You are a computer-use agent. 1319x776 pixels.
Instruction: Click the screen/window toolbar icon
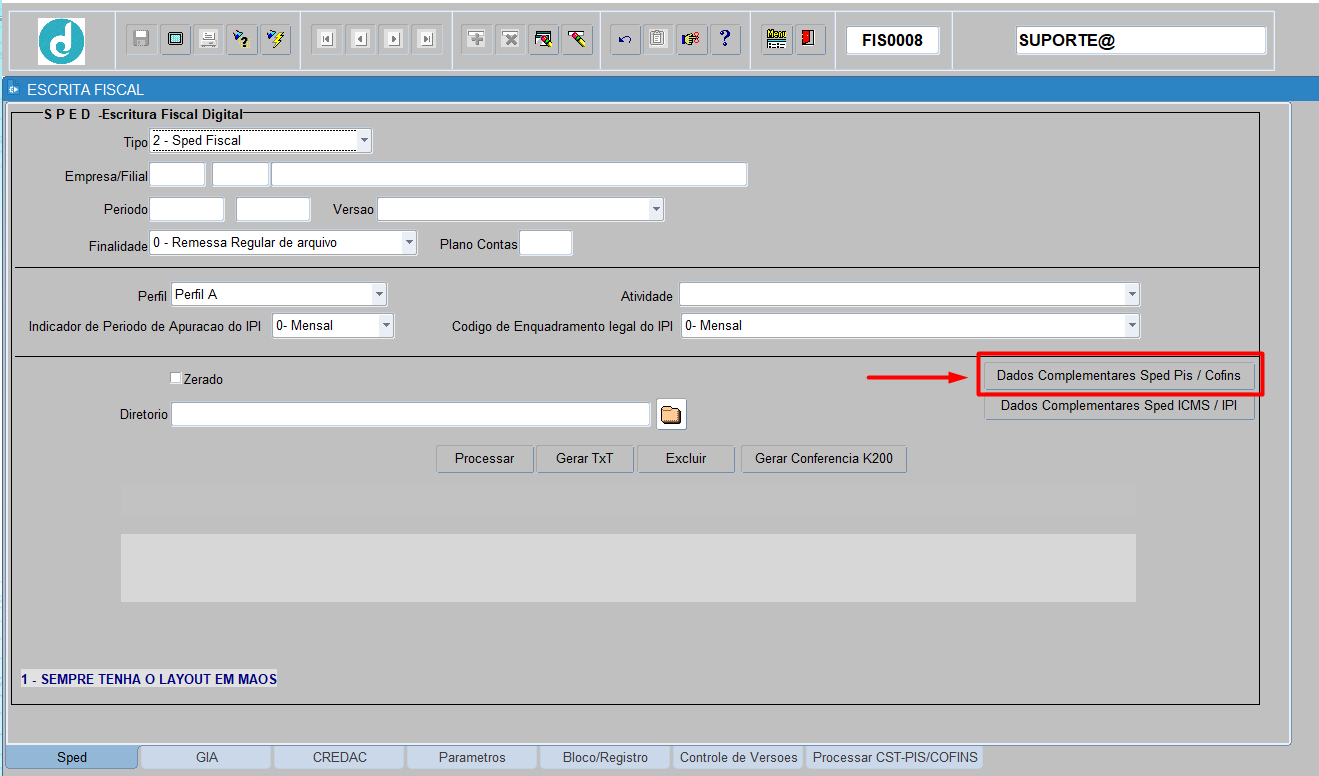tap(175, 40)
